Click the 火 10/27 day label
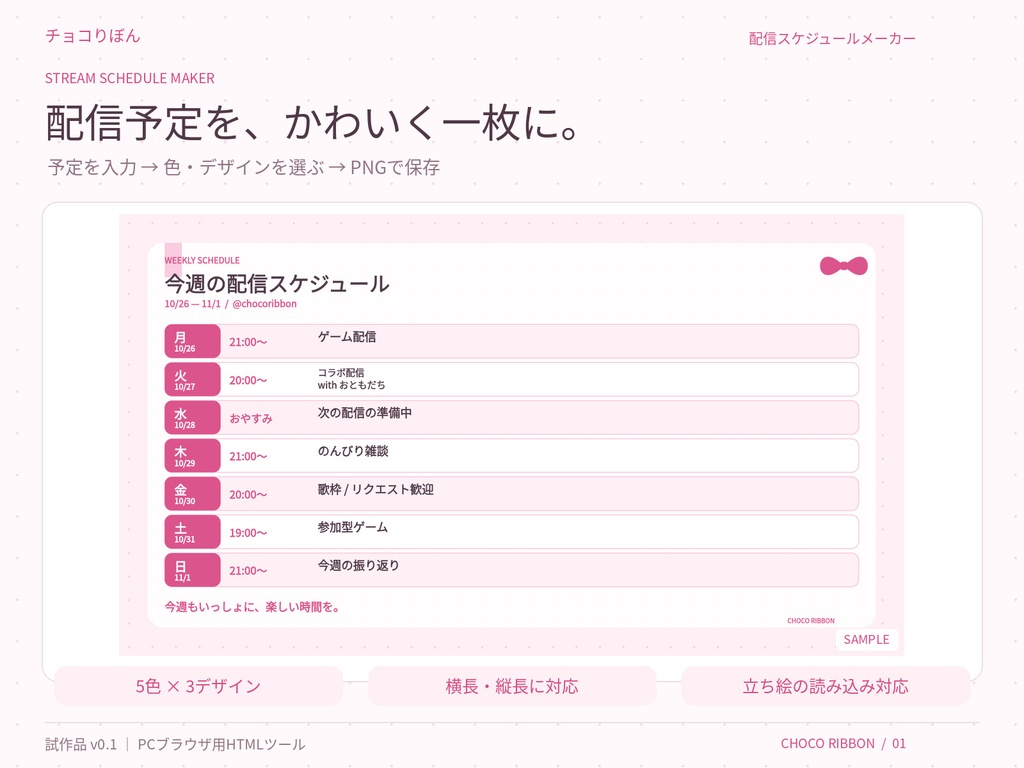This screenshot has width=1024, height=768. 192,379
